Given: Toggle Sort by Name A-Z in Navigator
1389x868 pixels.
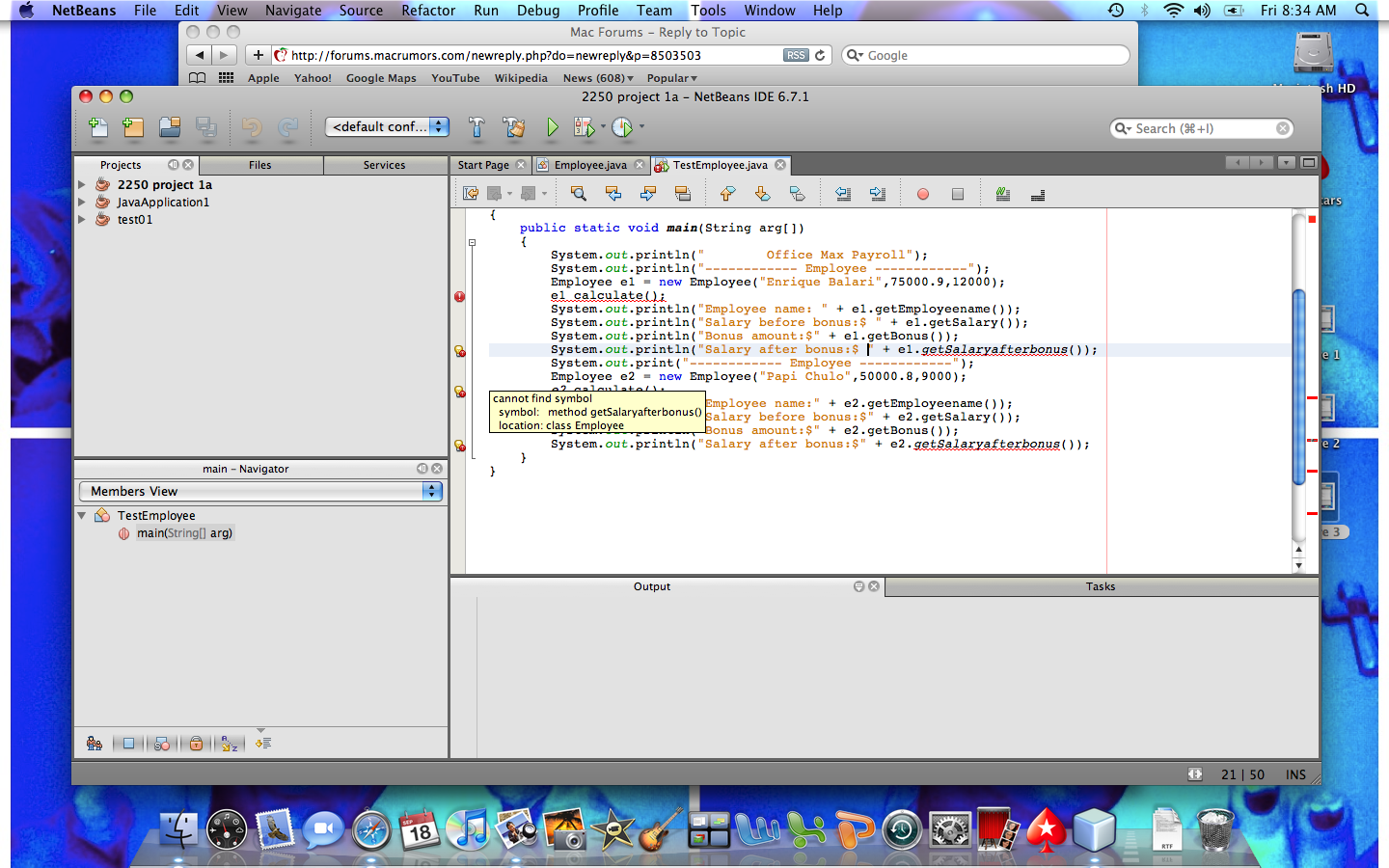Looking at the screenshot, I should point(230,744).
